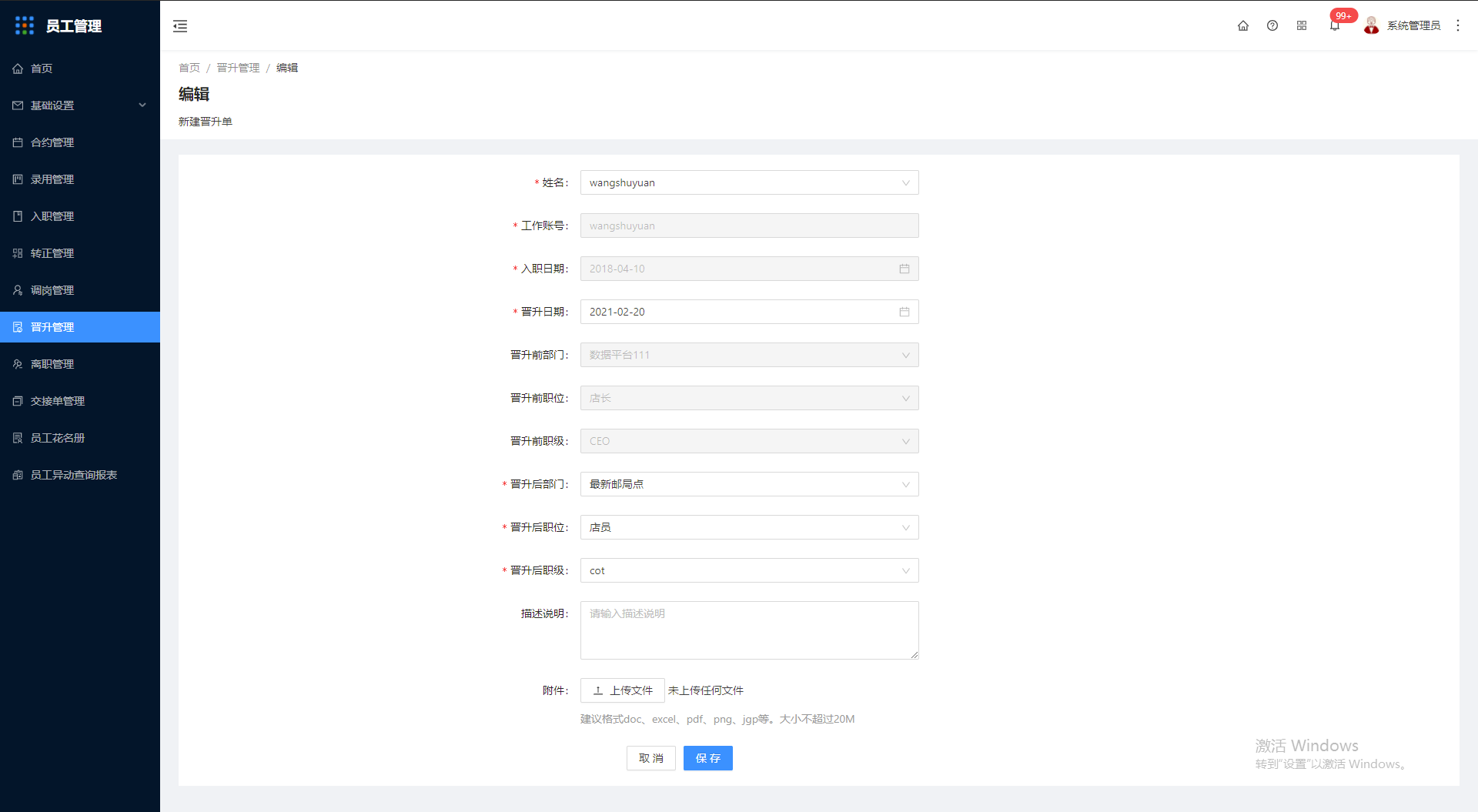Open the 晋升后部门 dropdown showing 最新邮局点

click(749, 484)
